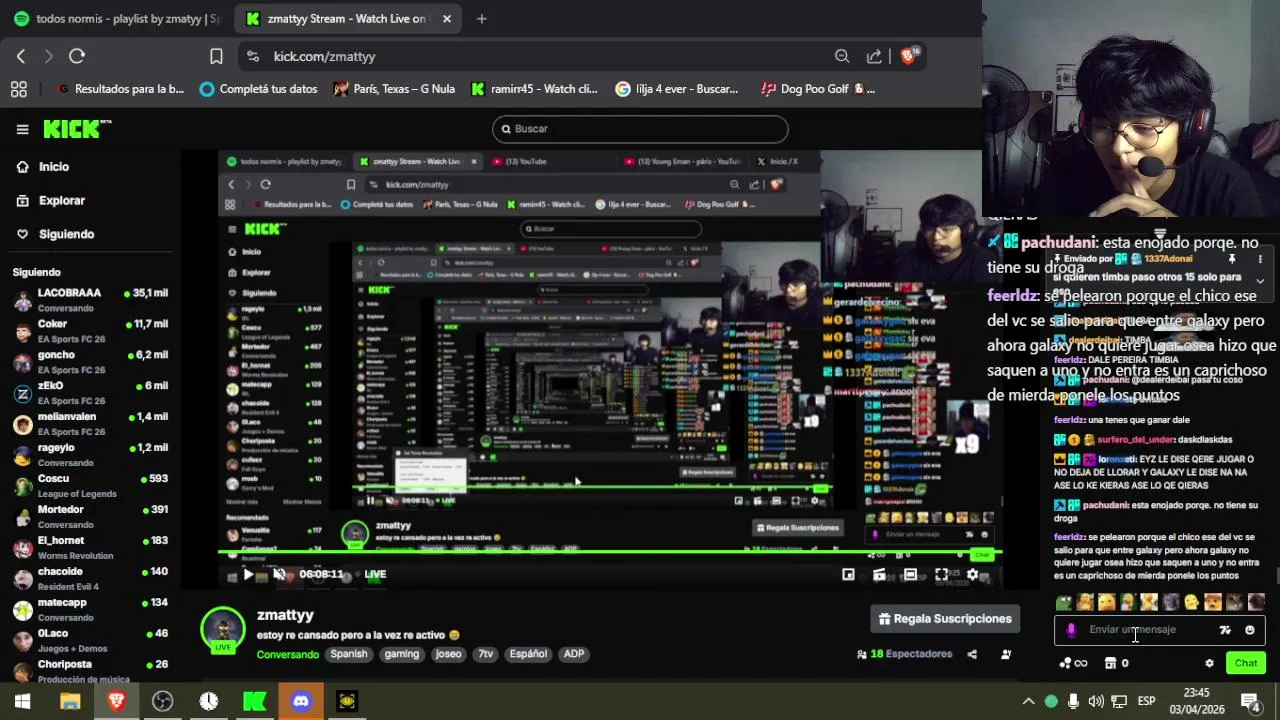Open chat settings gear icon
The image size is (1280, 720).
pos(1209,663)
